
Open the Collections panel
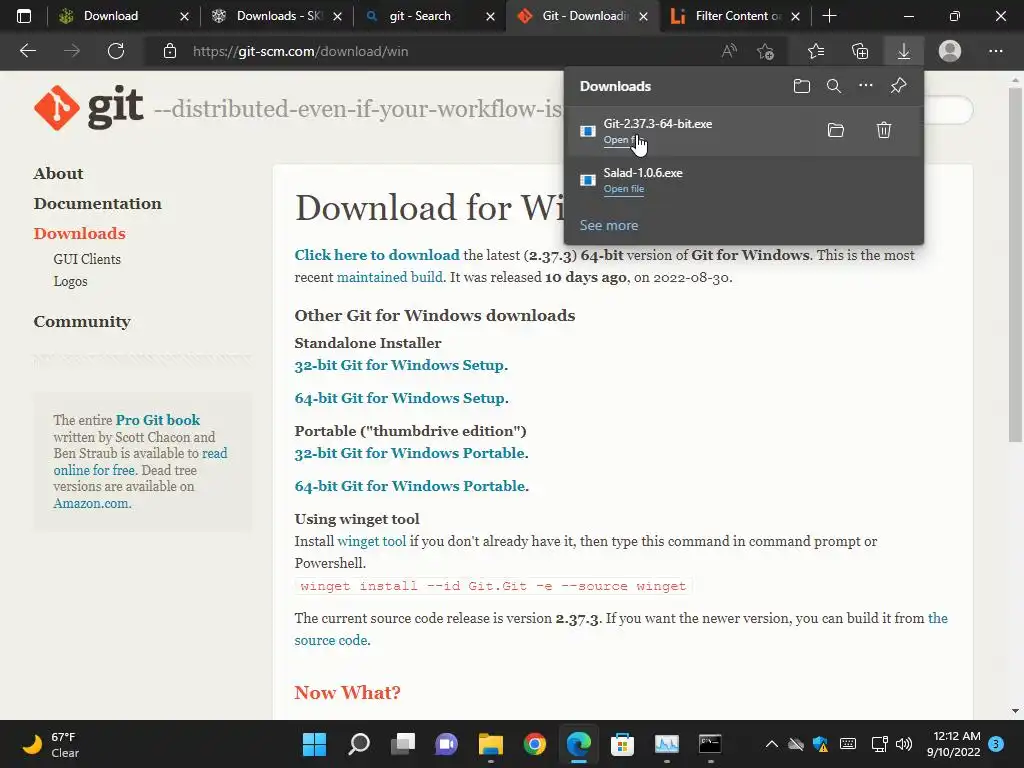(860, 51)
